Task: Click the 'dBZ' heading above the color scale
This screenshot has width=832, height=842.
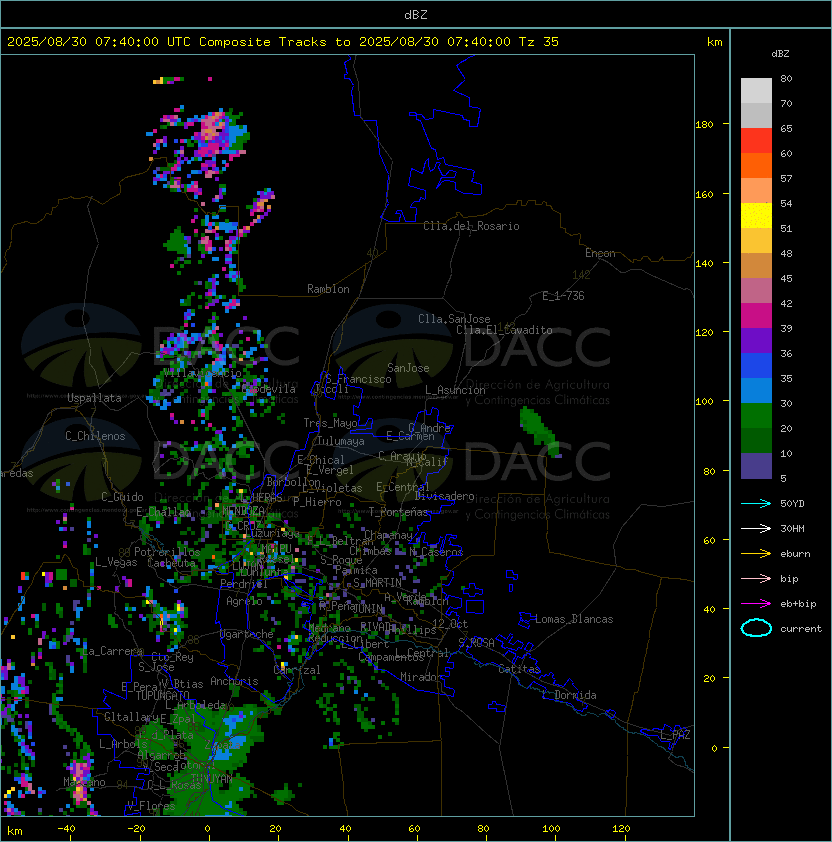Action: [780, 54]
